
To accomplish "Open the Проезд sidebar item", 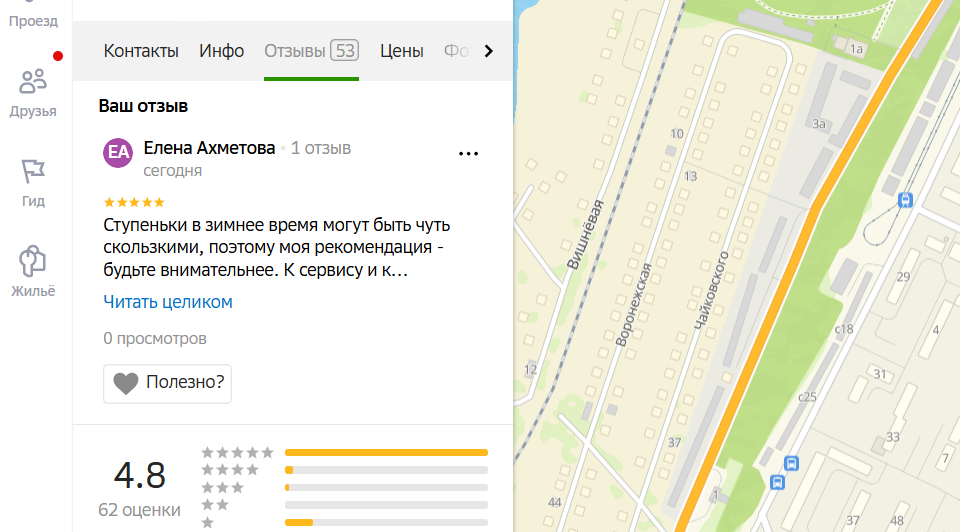I will pos(33,17).
